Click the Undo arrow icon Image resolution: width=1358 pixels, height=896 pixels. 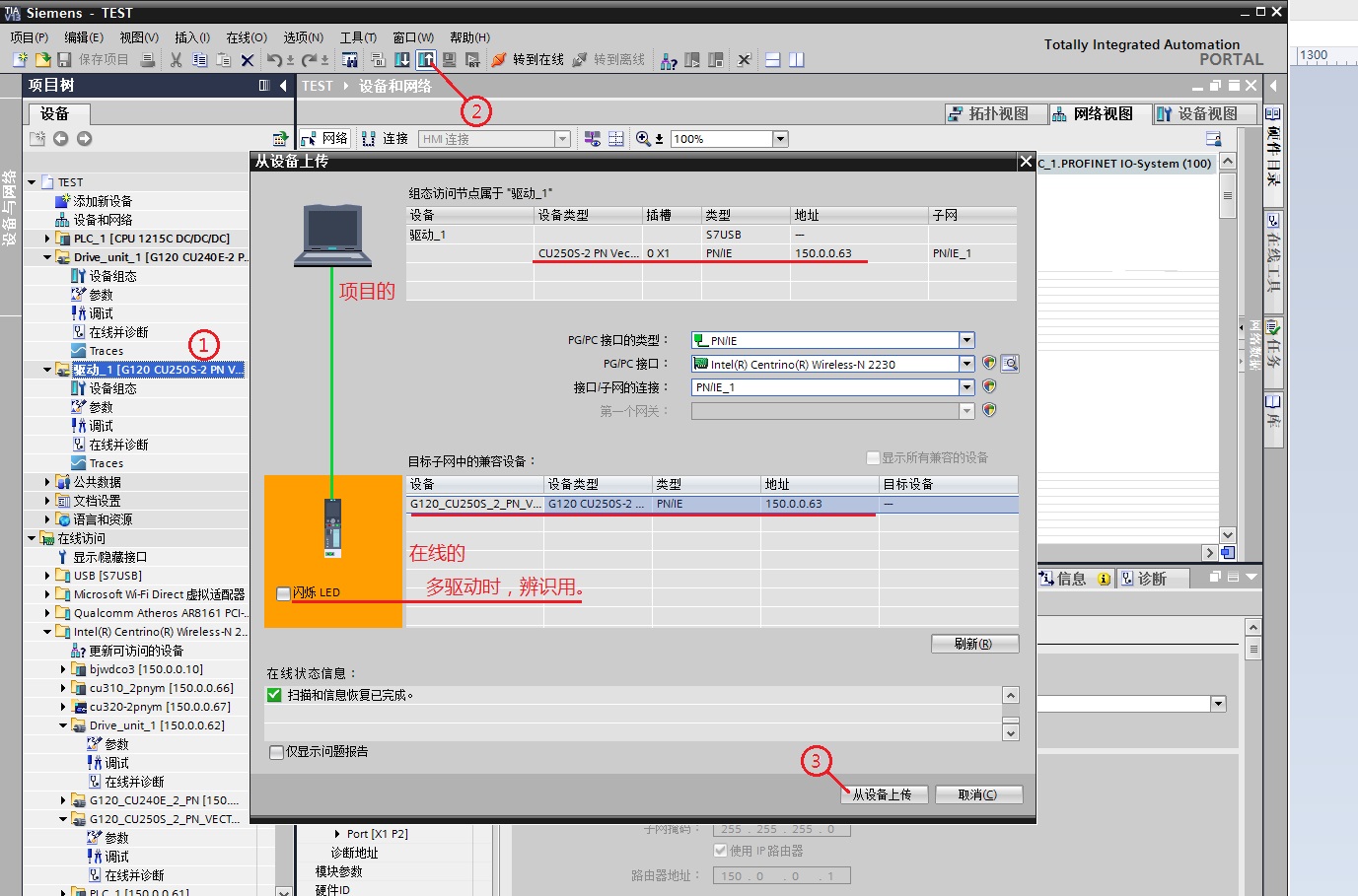pos(275,60)
